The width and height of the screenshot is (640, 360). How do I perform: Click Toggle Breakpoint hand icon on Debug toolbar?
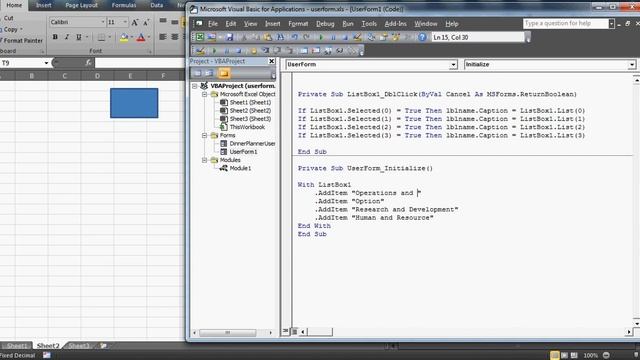point(253,51)
